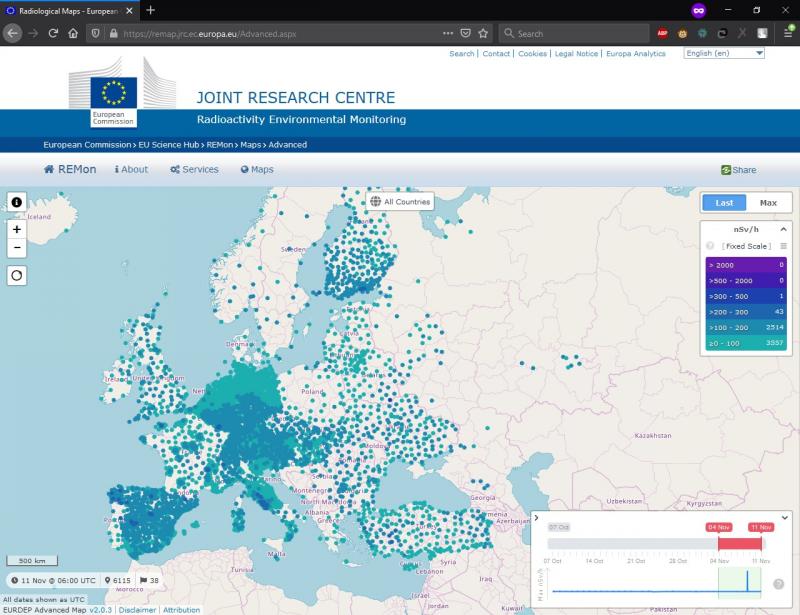Click the circle selection tool on map

(x=17, y=276)
